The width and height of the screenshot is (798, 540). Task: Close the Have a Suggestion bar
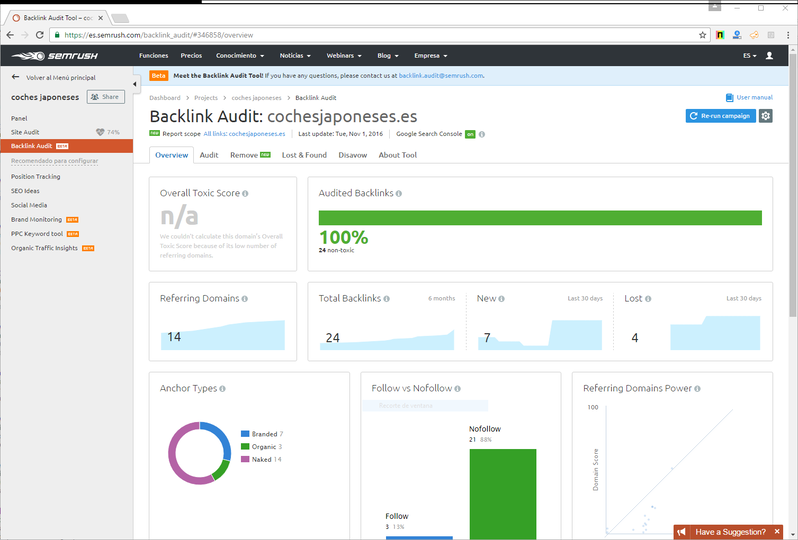[777, 532]
